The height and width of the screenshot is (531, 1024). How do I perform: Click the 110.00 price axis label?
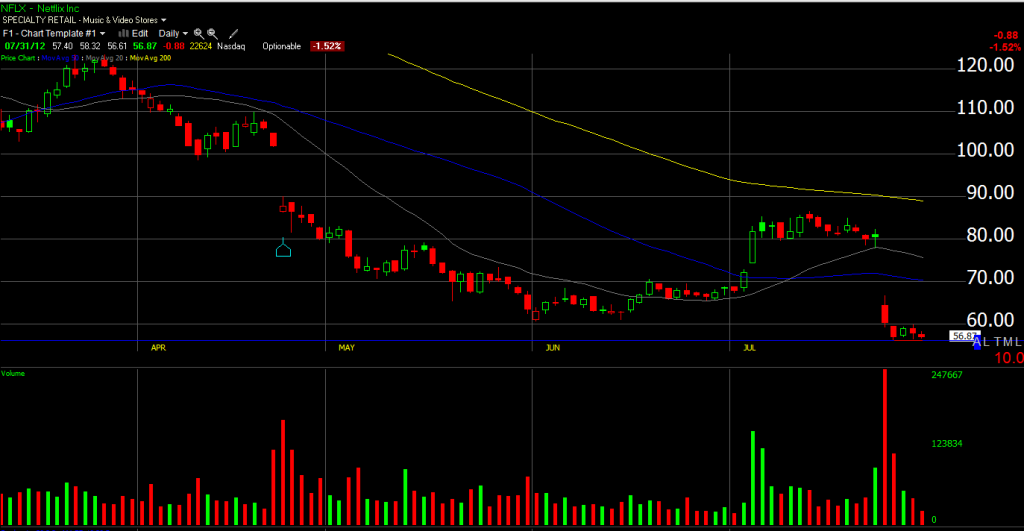[x=985, y=108]
